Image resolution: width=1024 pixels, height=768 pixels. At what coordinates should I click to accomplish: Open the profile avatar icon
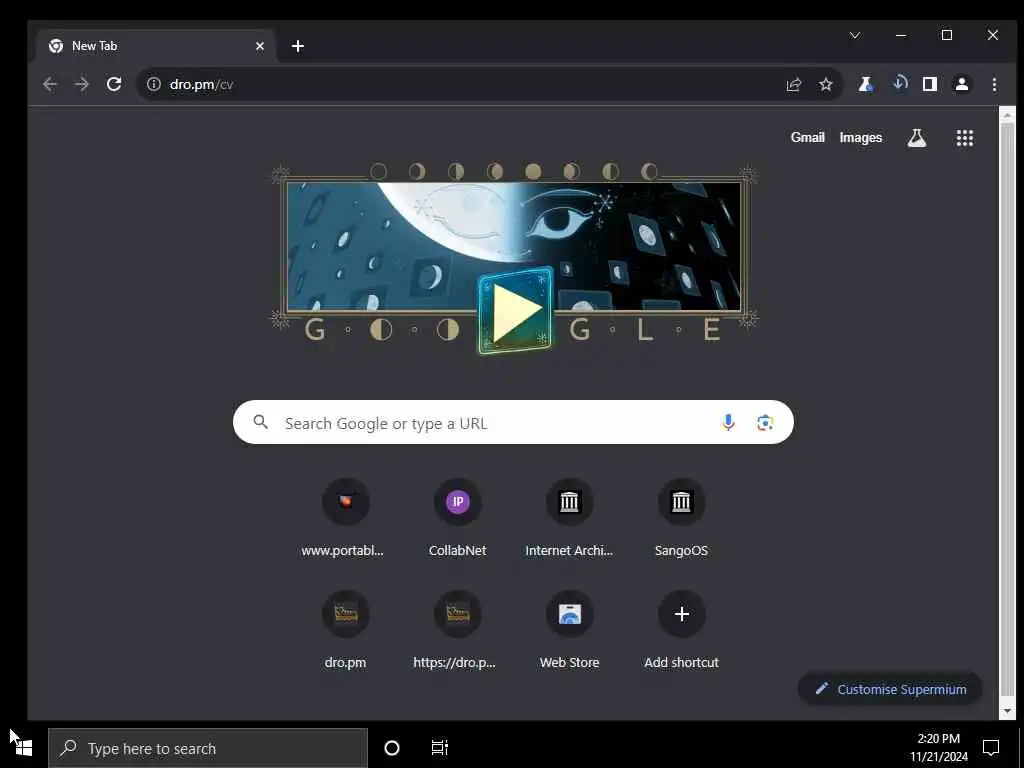pyautogui.click(x=962, y=84)
